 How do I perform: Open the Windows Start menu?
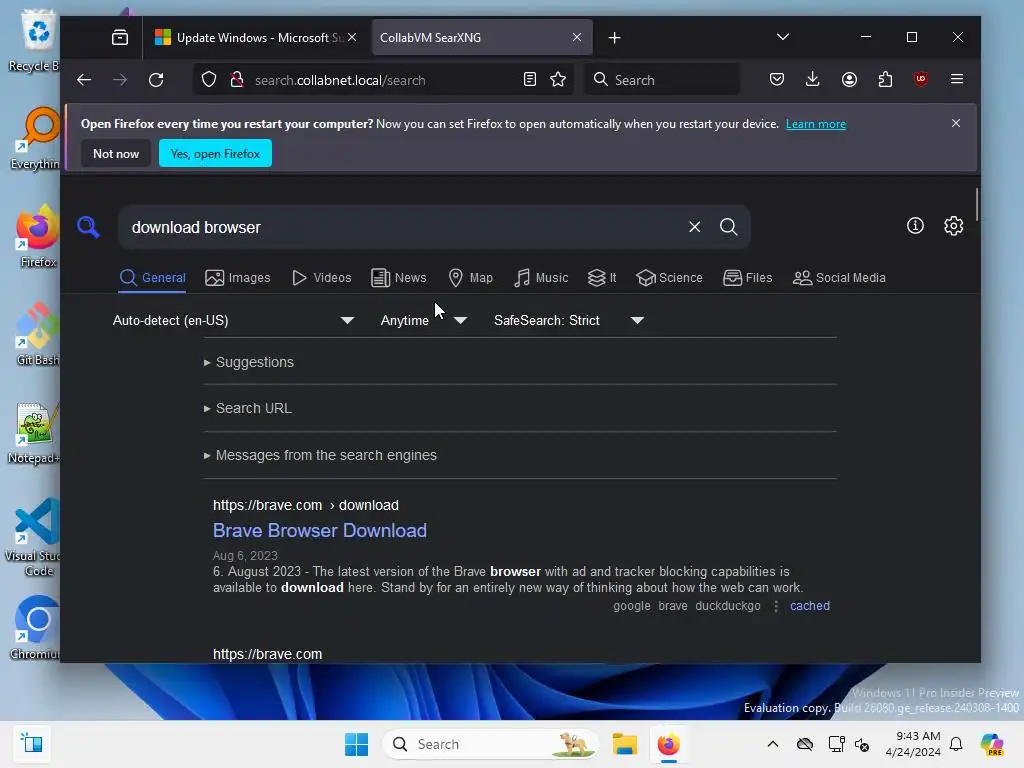(x=357, y=744)
